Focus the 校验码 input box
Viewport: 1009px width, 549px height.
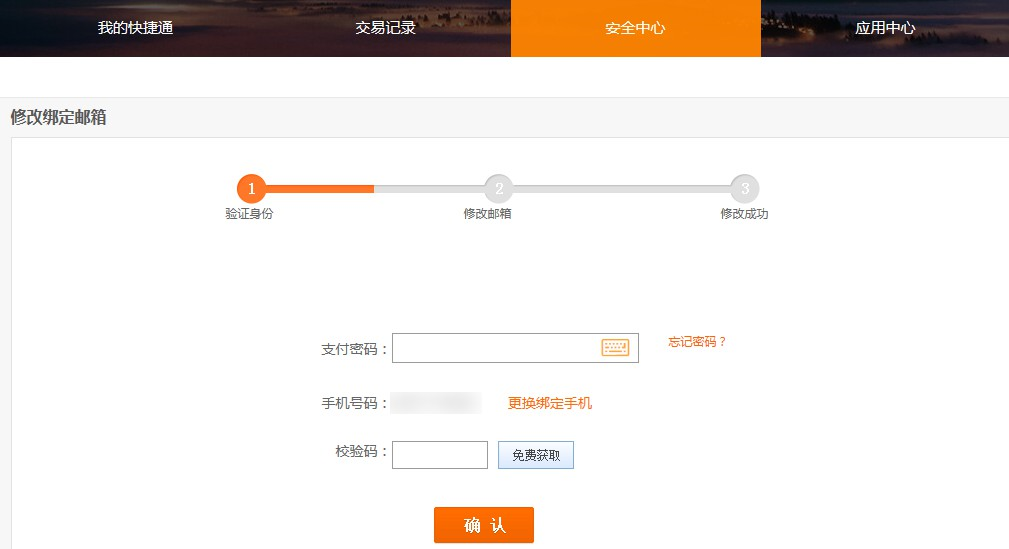[x=440, y=455]
